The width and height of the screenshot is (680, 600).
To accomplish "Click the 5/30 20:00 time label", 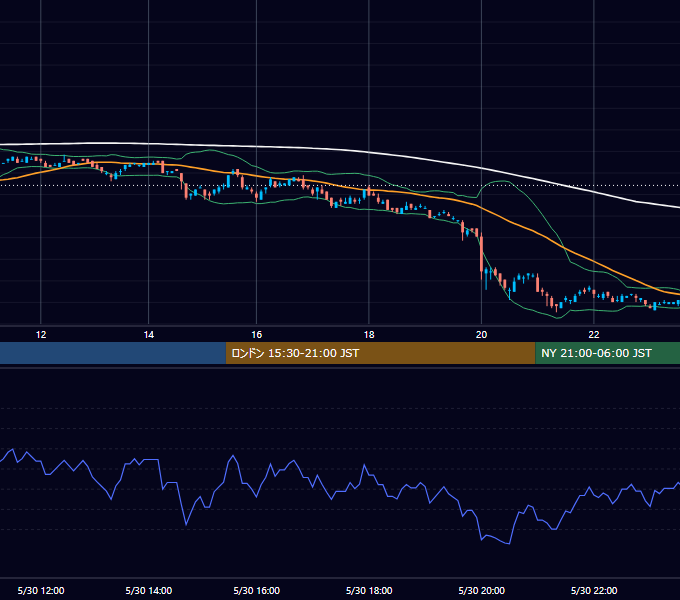I will point(481,590).
